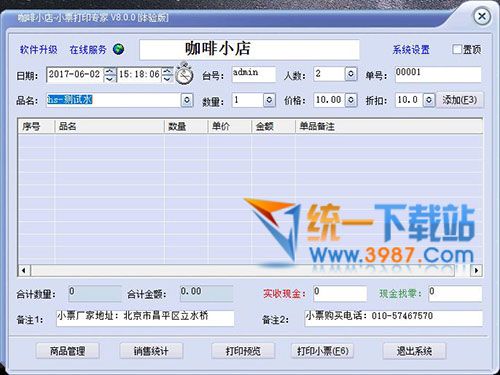Close the window with the X button
The height and width of the screenshot is (375, 500).
click(482, 16)
